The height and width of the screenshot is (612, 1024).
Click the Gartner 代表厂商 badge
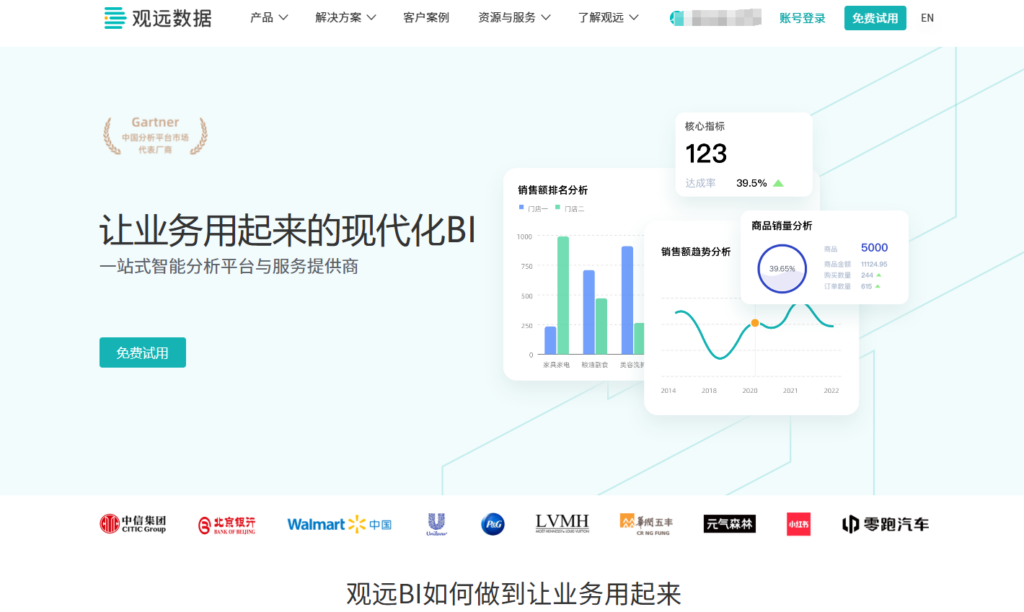[155, 137]
